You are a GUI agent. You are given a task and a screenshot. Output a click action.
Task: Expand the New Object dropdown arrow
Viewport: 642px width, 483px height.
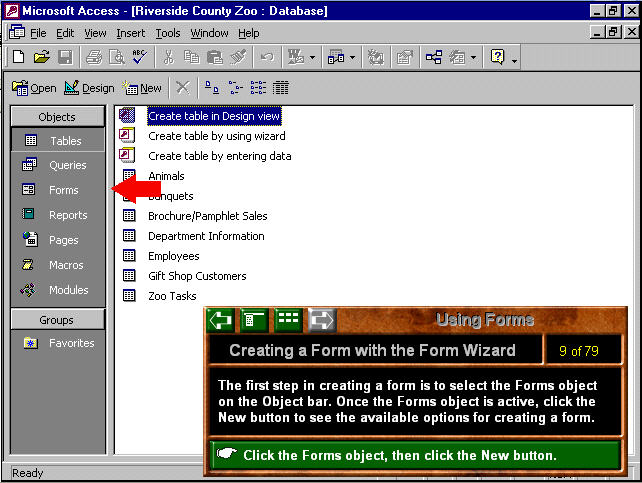473,57
